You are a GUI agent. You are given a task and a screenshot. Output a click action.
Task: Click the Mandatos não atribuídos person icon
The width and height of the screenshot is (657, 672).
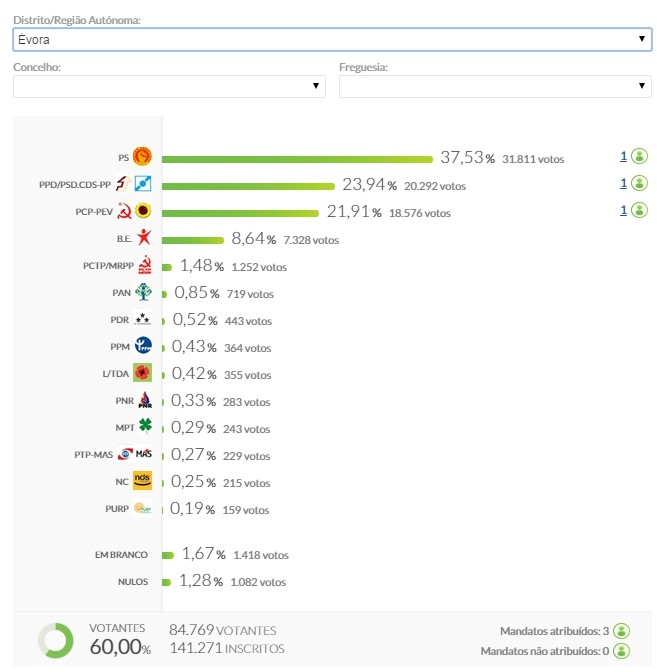[x=621, y=651]
